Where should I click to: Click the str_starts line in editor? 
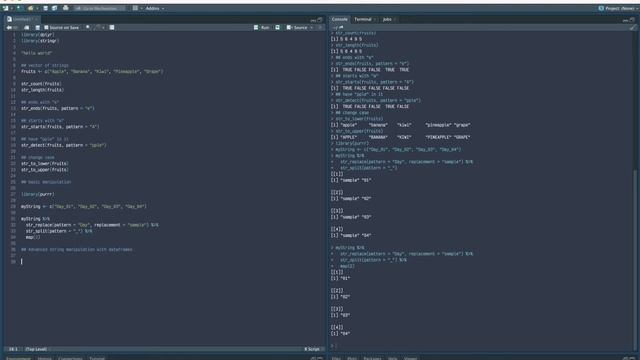click(x=60, y=127)
